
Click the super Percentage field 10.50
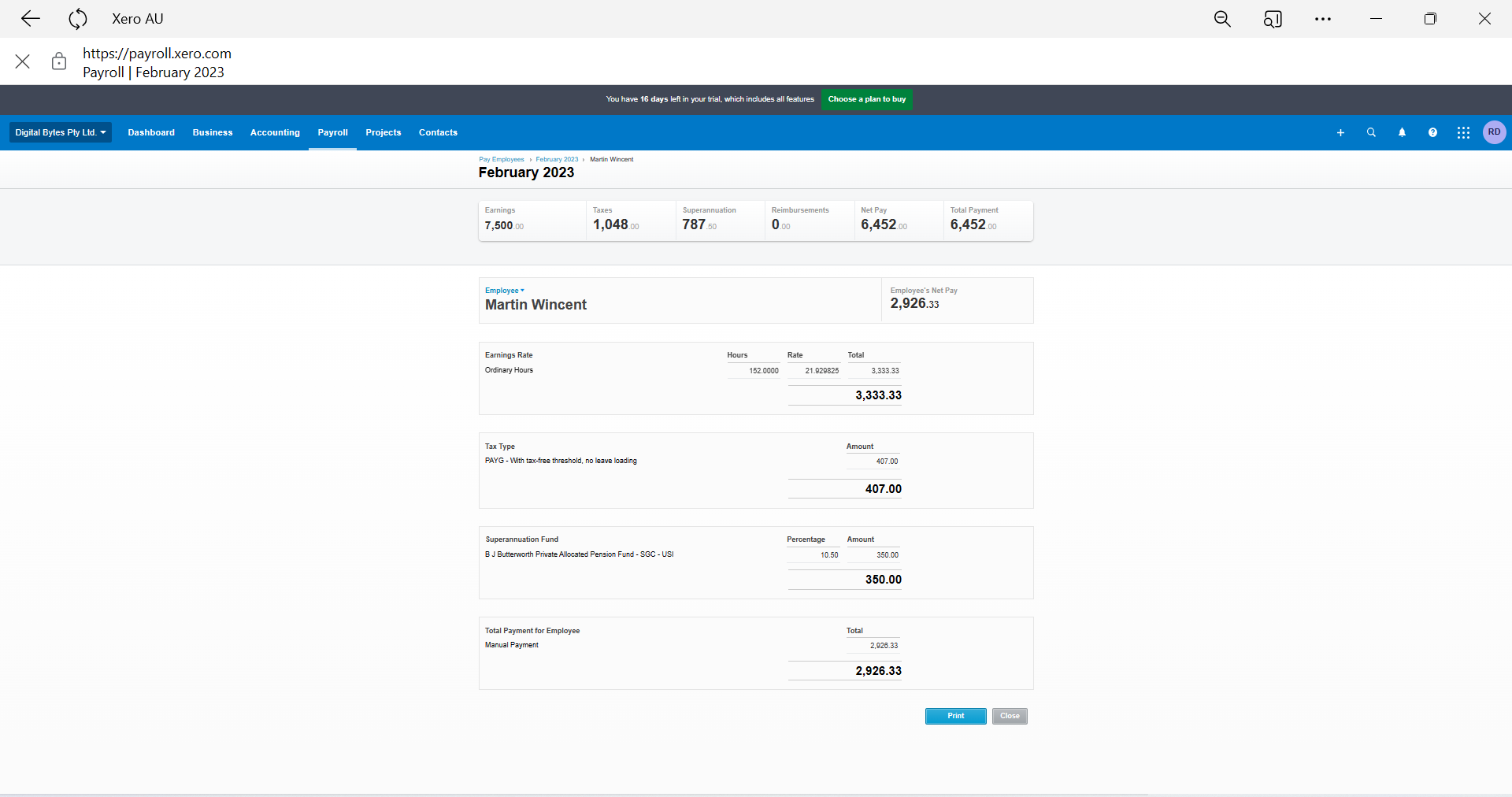tap(813, 555)
